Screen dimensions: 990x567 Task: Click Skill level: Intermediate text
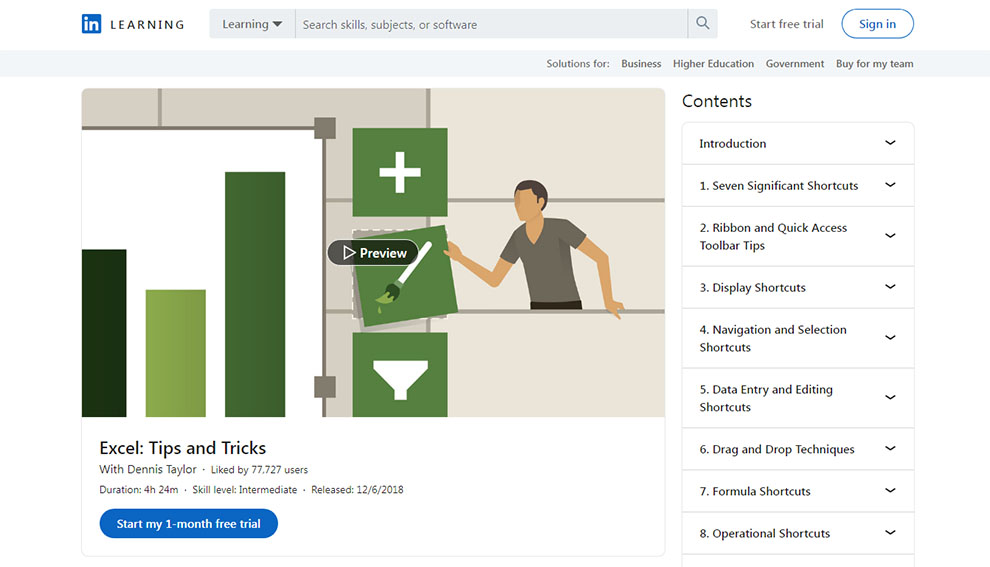point(244,489)
